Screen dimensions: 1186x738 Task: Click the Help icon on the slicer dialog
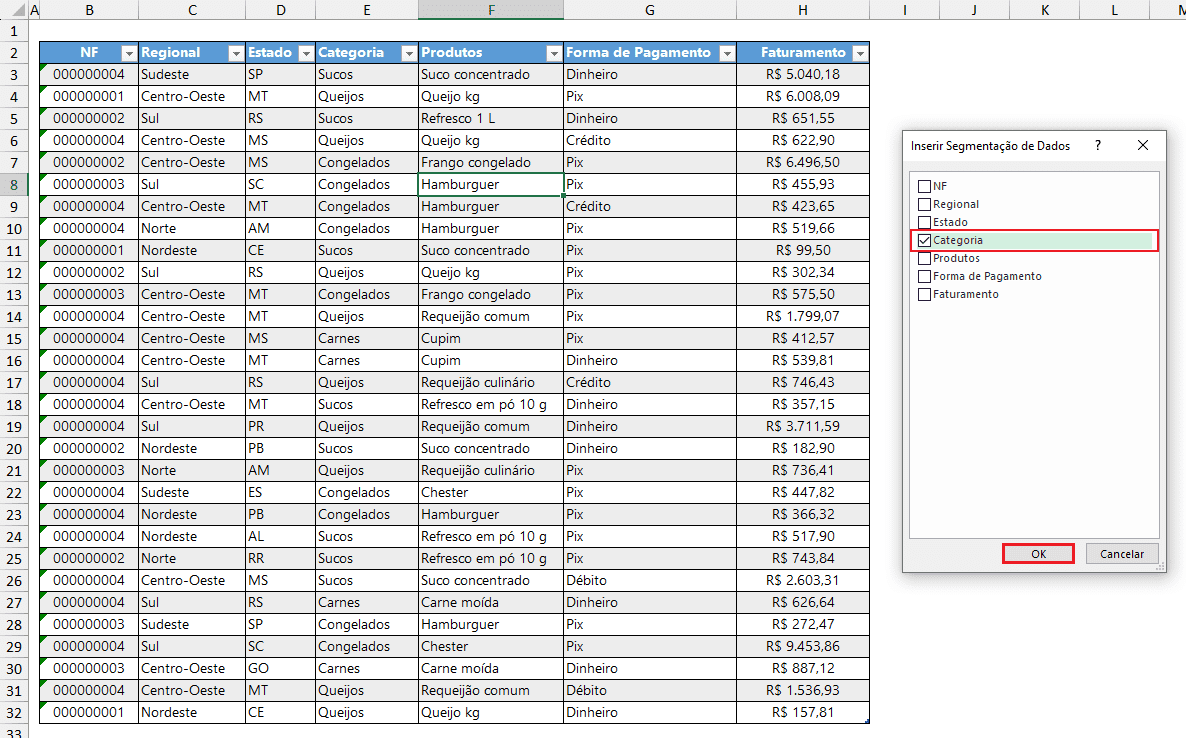tap(1097, 145)
